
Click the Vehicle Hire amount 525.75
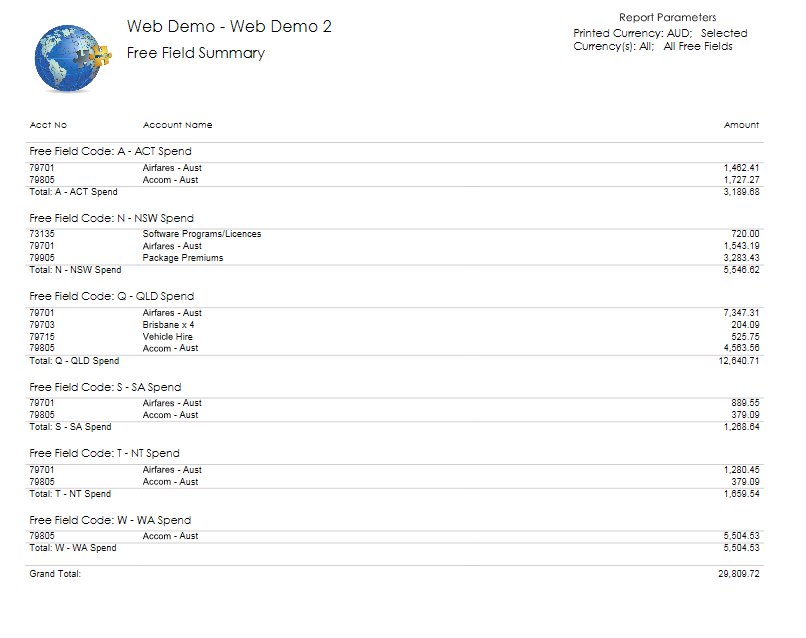coord(745,337)
